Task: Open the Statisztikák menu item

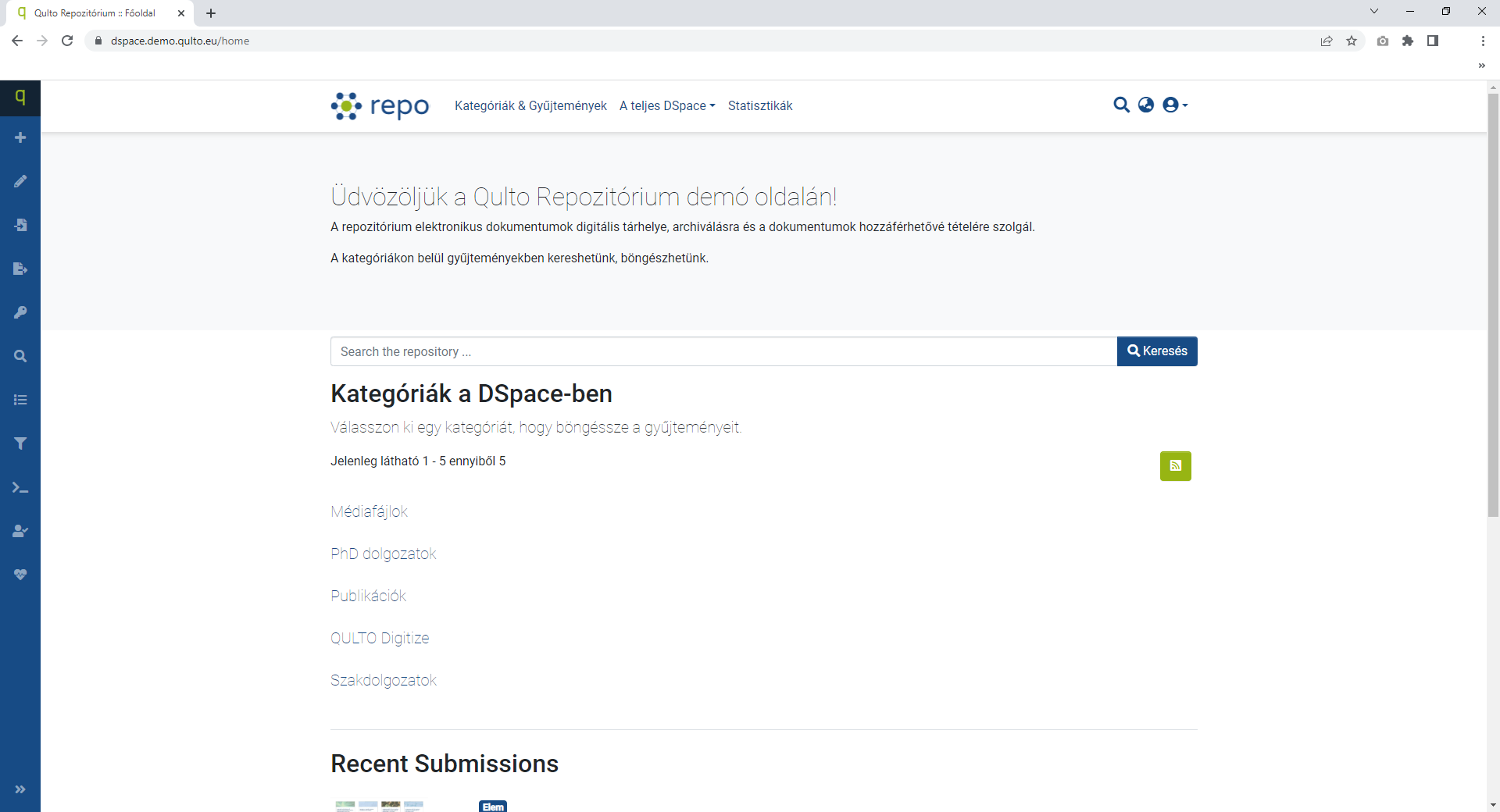Action: (x=760, y=105)
